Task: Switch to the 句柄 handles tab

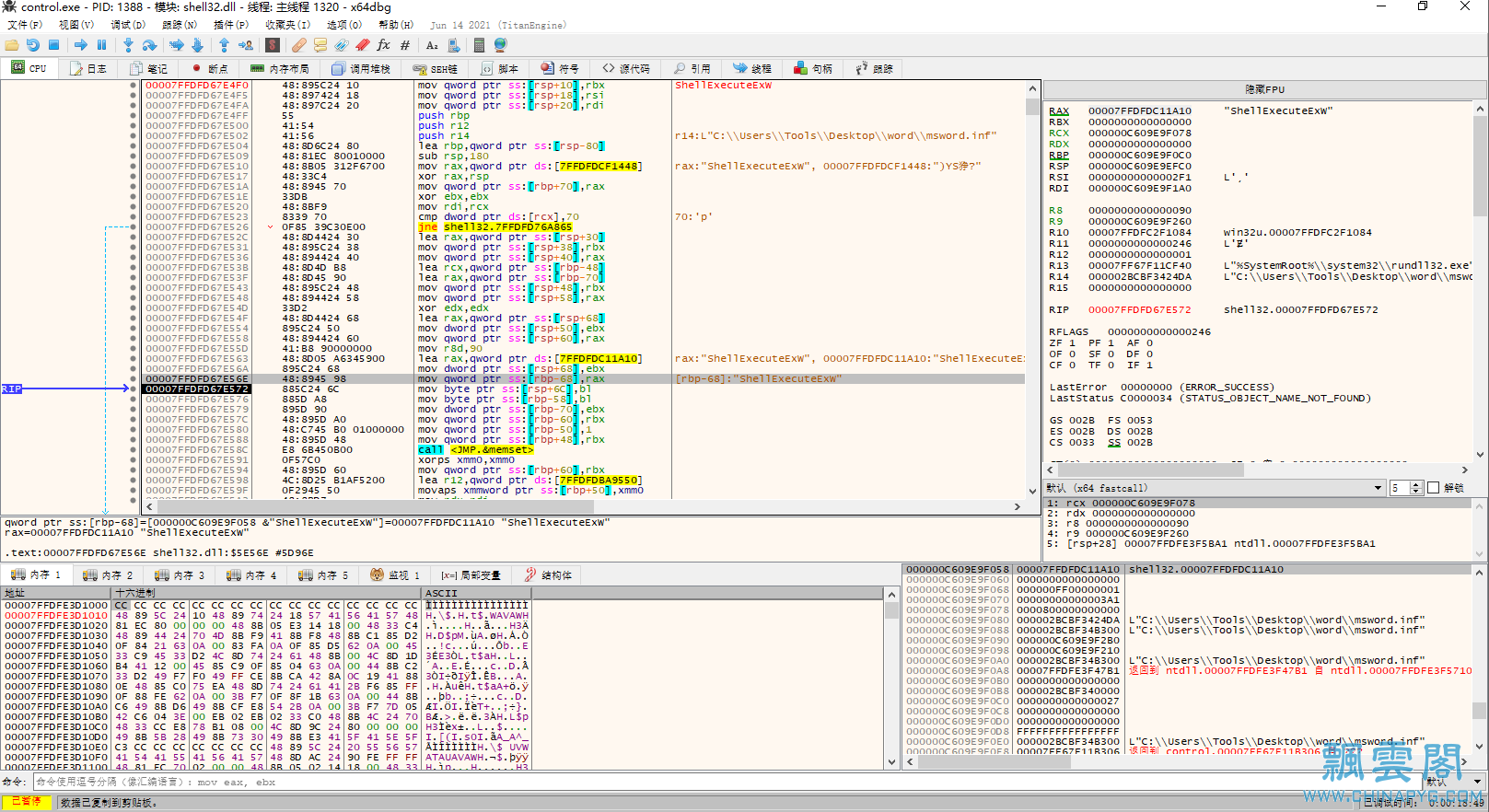Action: click(813, 69)
